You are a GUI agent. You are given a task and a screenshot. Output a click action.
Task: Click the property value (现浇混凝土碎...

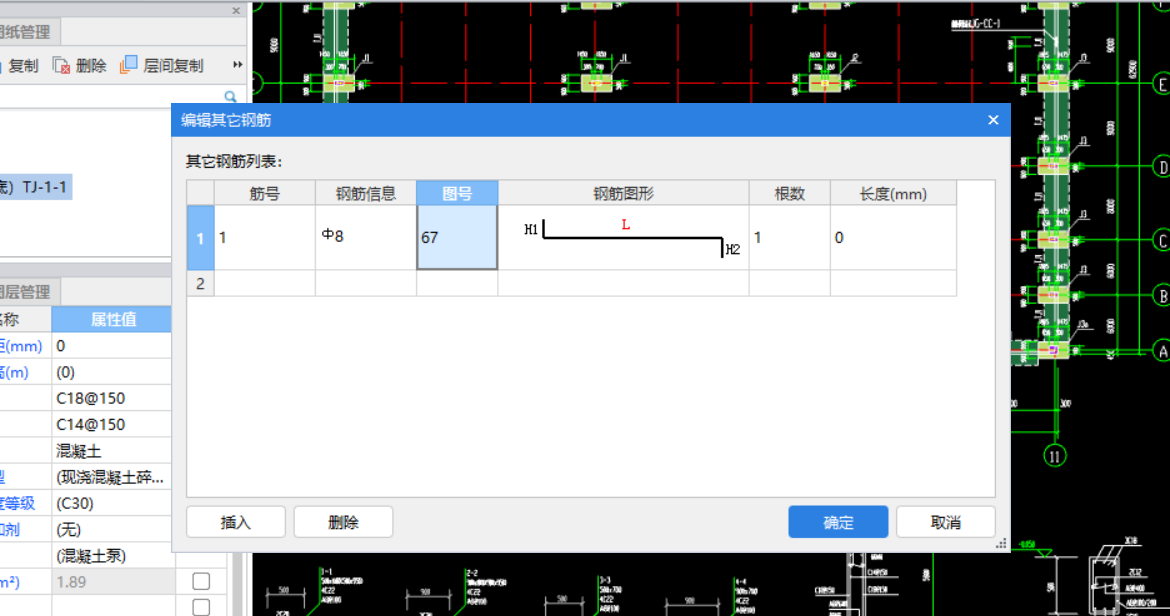(x=111, y=477)
